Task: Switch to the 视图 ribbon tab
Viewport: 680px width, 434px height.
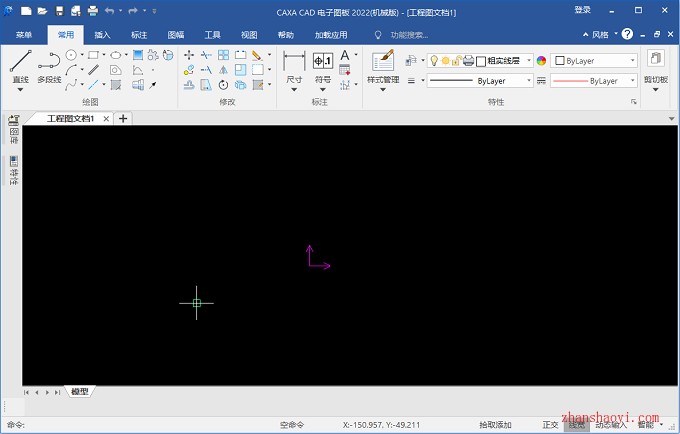Action: click(249, 35)
